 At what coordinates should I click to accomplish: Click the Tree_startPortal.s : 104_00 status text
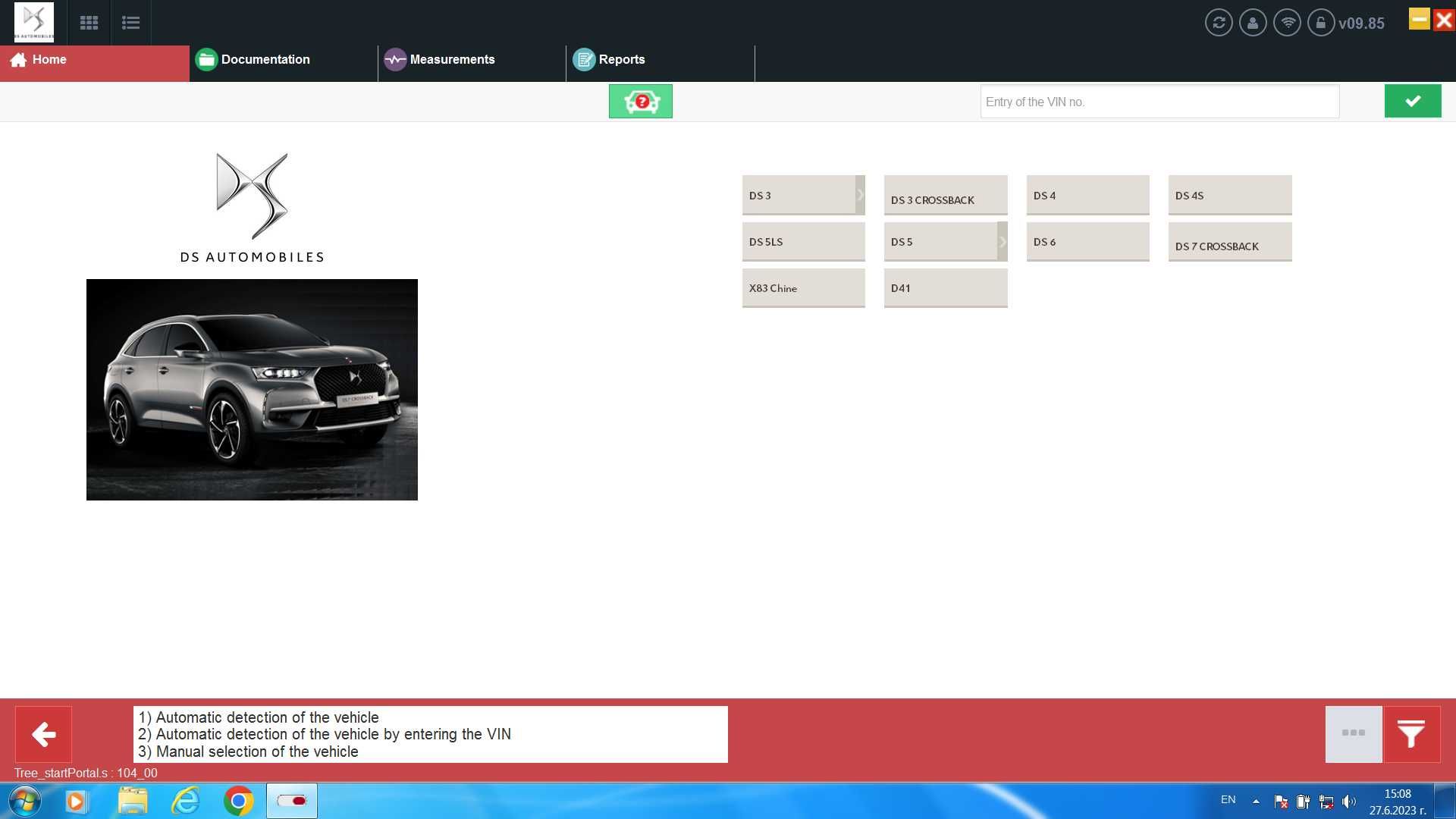pyautogui.click(x=86, y=773)
